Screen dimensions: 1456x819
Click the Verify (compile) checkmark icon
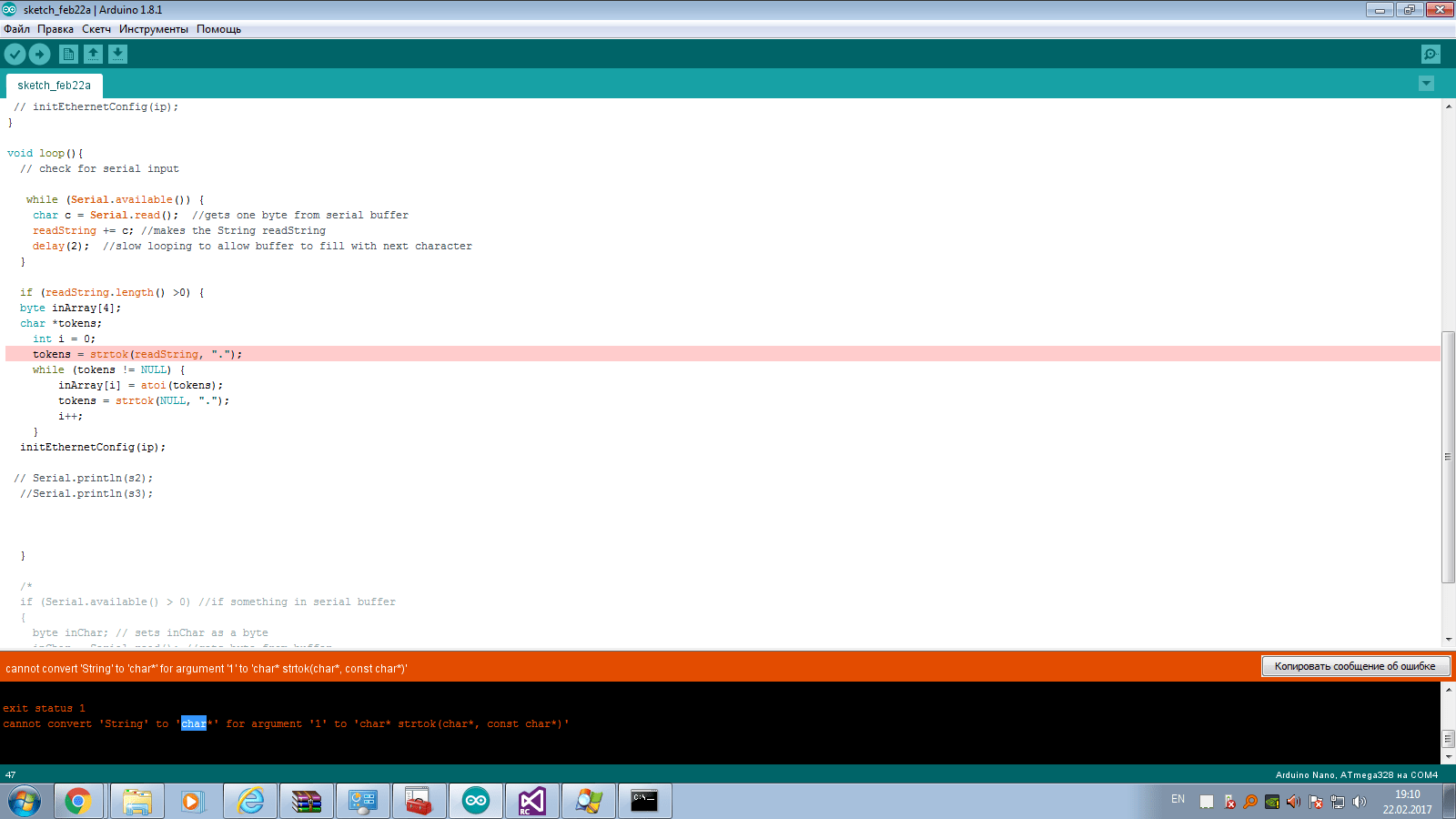[15, 54]
